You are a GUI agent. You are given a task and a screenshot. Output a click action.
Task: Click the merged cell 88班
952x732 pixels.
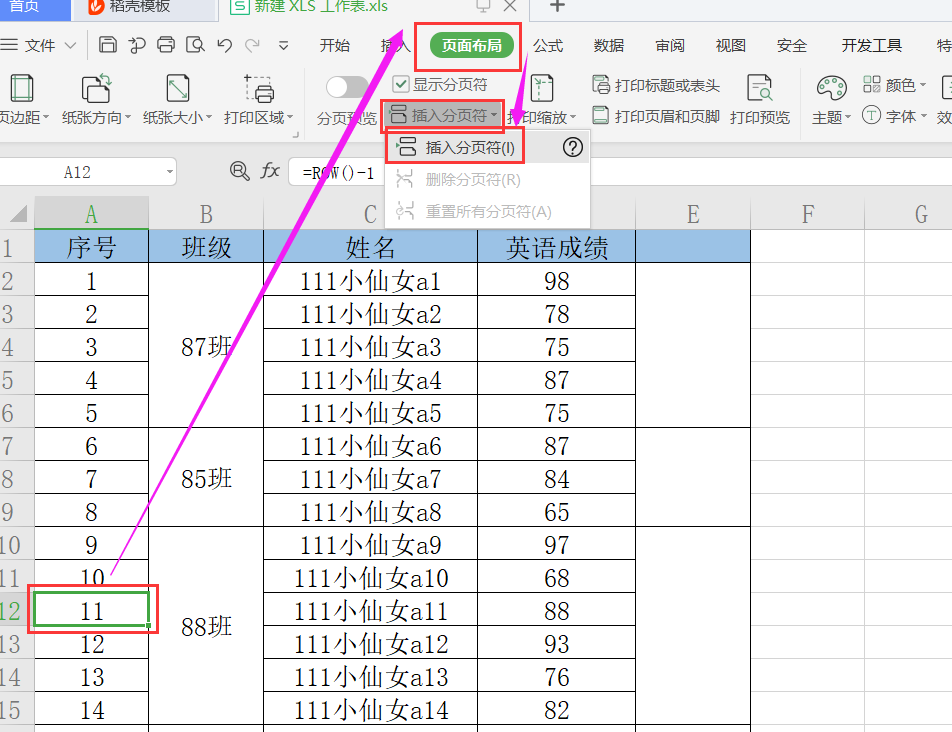pos(206,626)
